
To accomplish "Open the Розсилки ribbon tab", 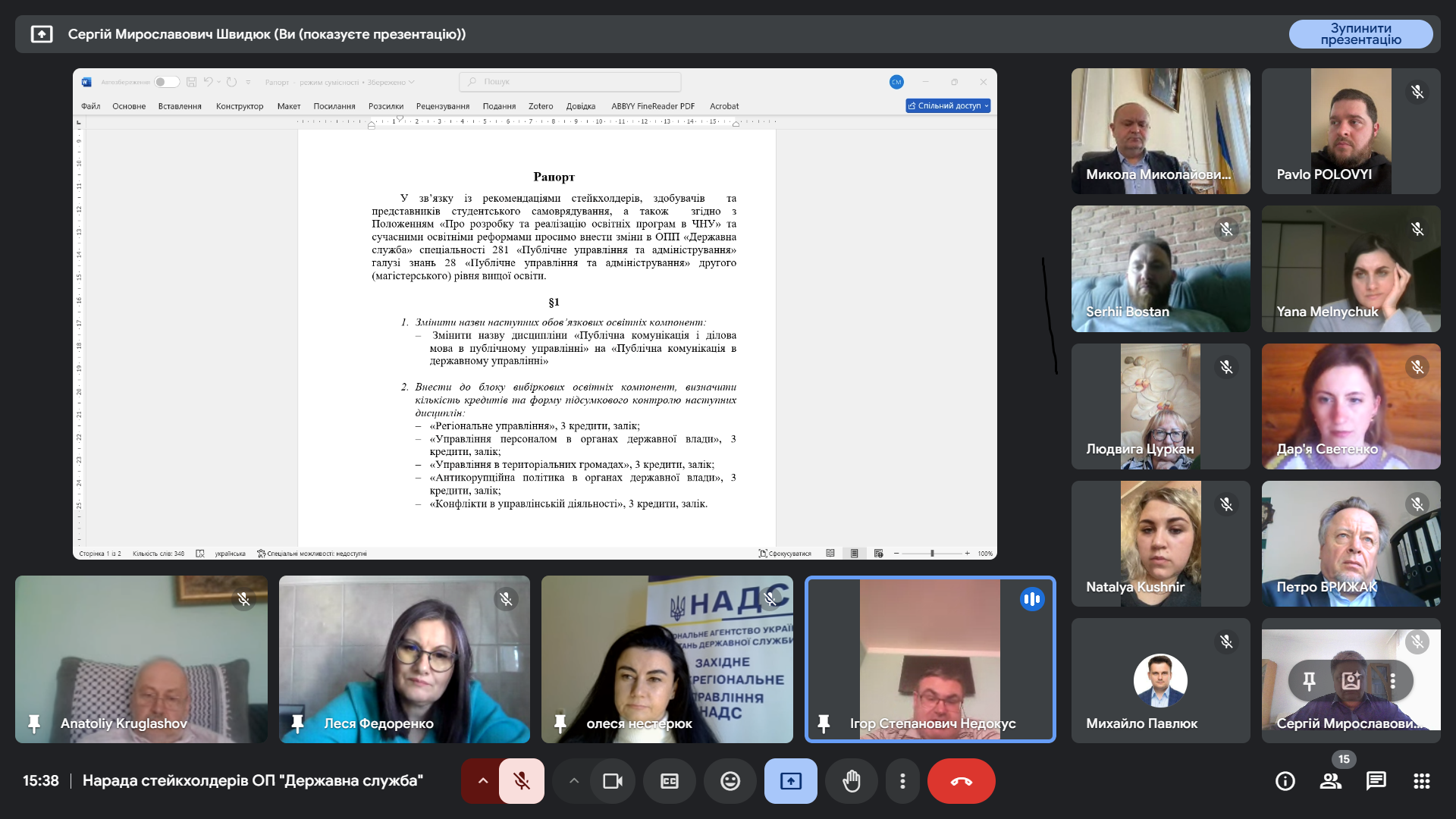I will point(386,106).
